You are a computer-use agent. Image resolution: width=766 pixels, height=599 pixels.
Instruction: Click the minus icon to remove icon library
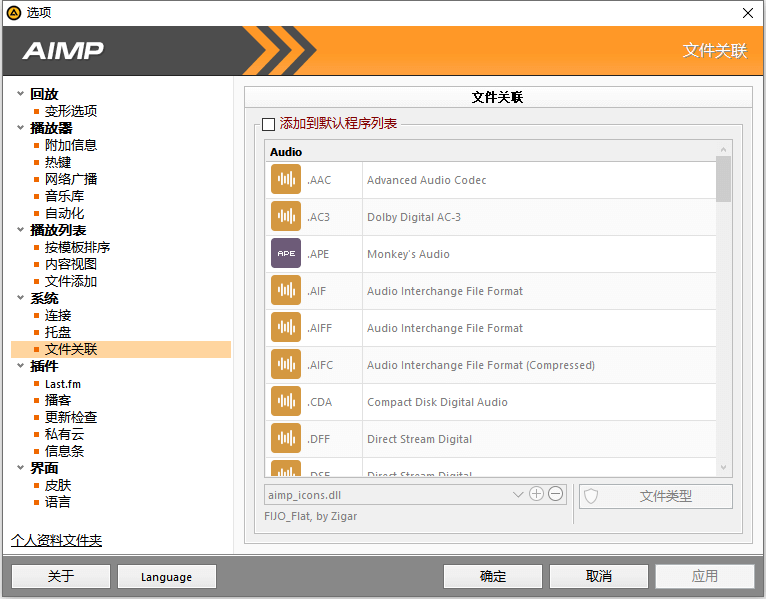point(555,494)
